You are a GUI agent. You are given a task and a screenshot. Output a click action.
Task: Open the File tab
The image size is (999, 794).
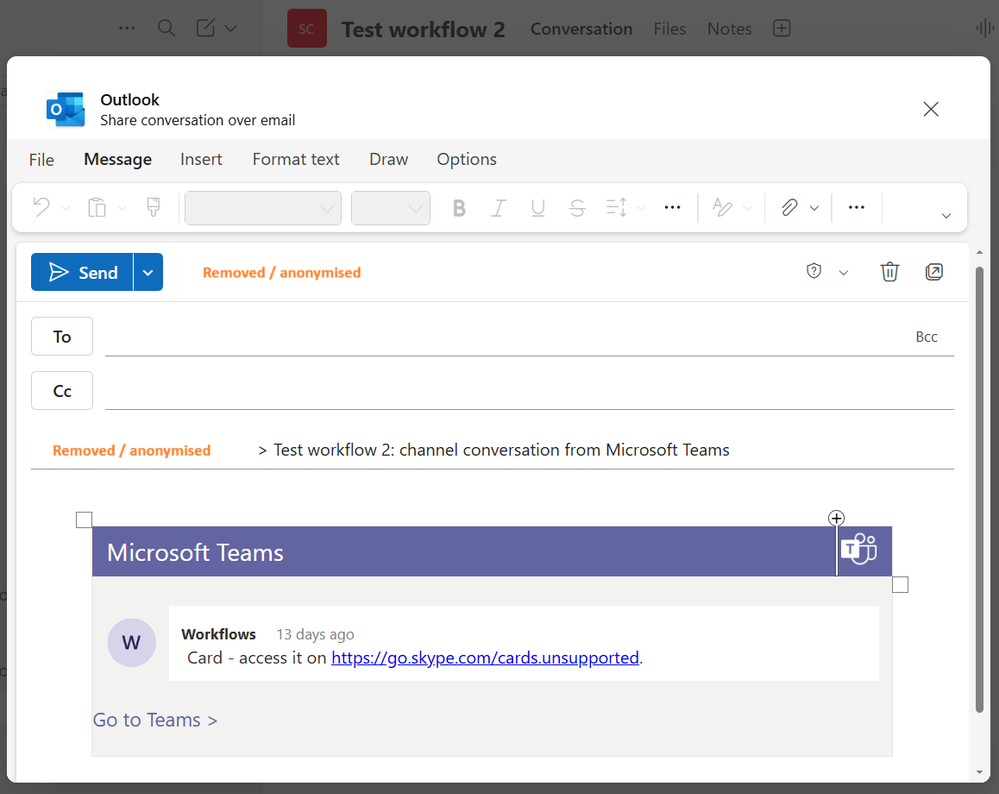click(x=41, y=159)
